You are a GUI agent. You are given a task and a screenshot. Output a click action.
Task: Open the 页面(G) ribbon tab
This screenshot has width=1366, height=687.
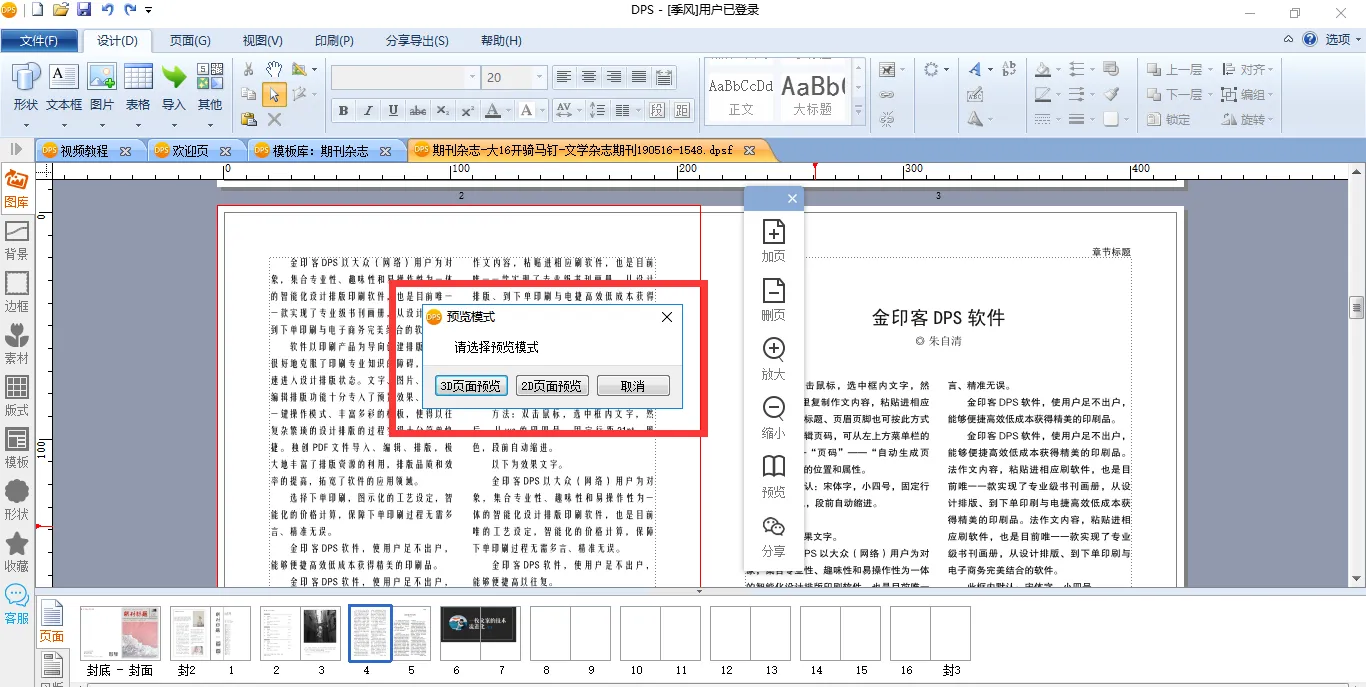click(x=190, y=41)
